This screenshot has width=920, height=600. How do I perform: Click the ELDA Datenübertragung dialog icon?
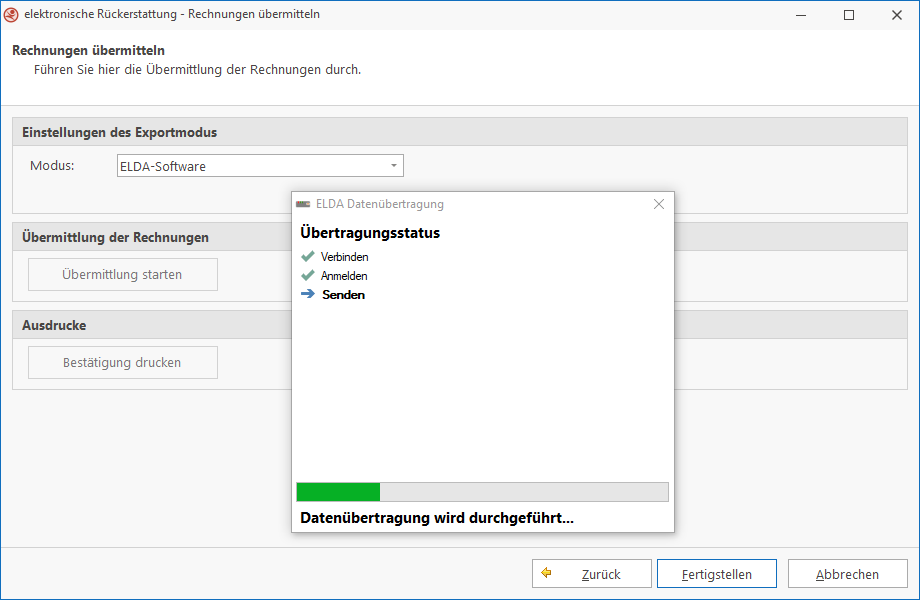[303, 204]
